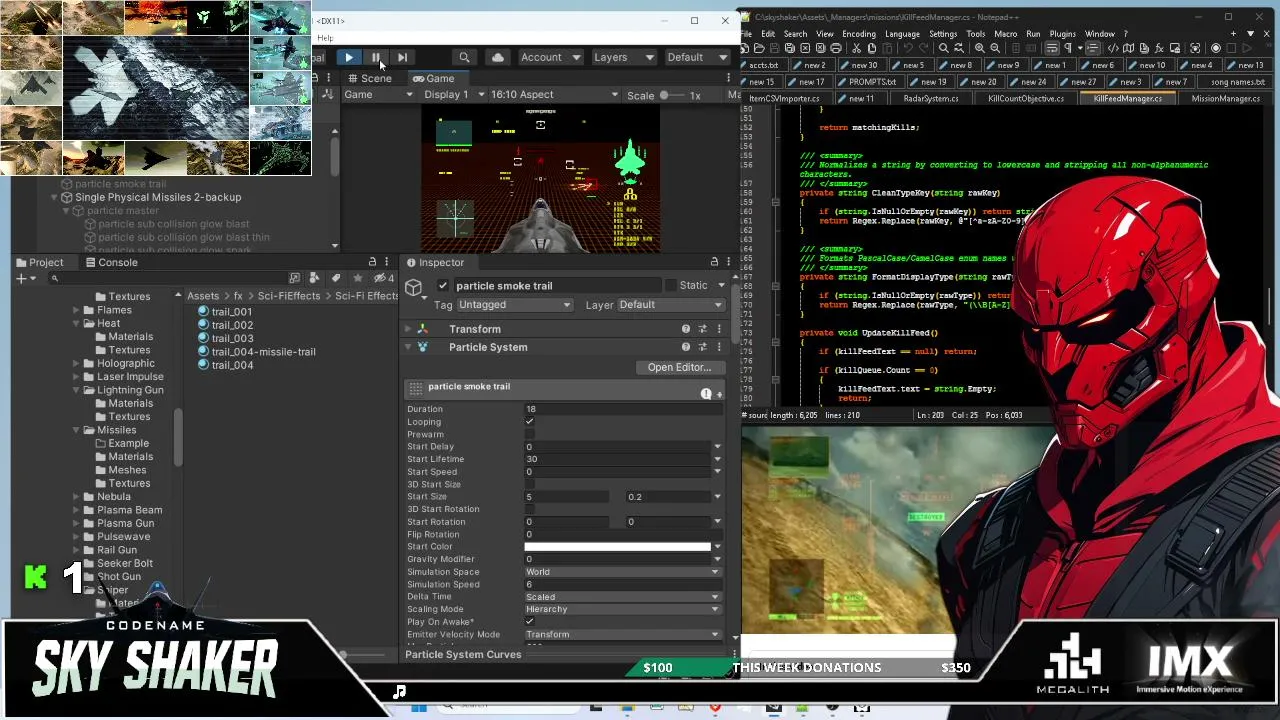Collapse the Missiles folder
This screenshot has height=720, width=1280.
point(76,430)
